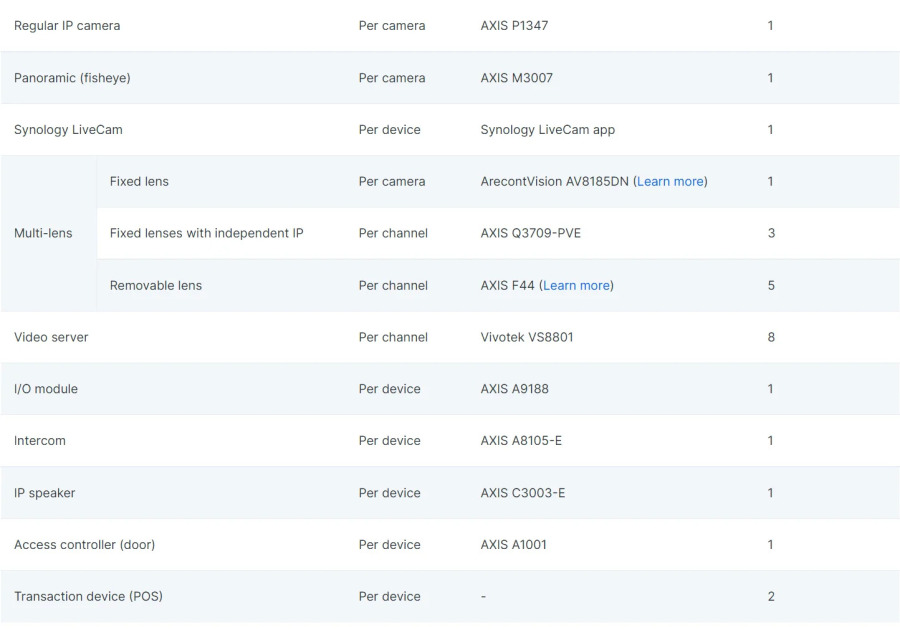Open the Learn more link for AXIS F44
This screenshot has width=900, height=630.
[576, 285]
